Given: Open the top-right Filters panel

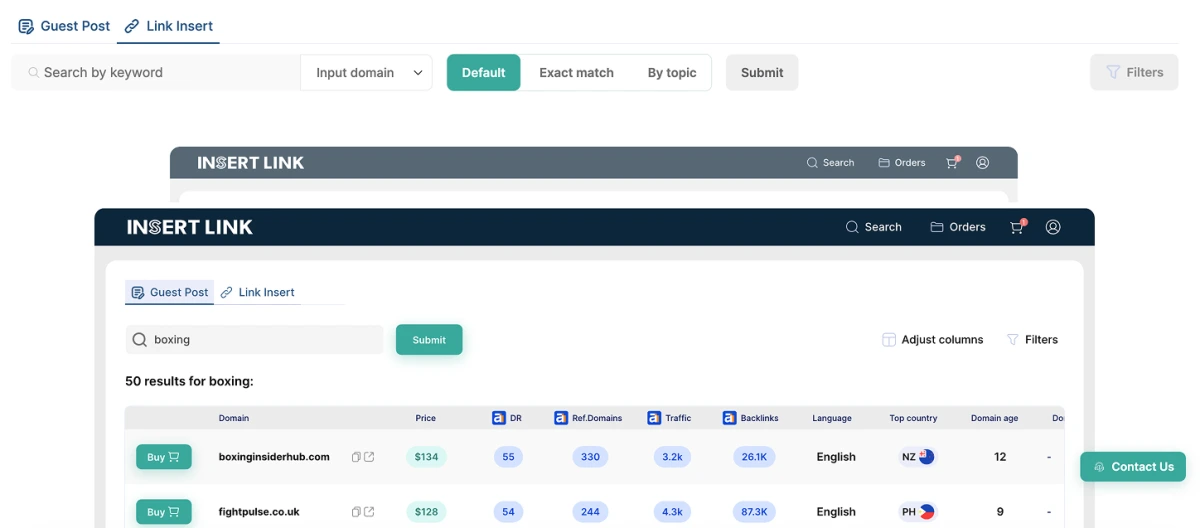Looking at the screenshot, I should point(1134,72).
